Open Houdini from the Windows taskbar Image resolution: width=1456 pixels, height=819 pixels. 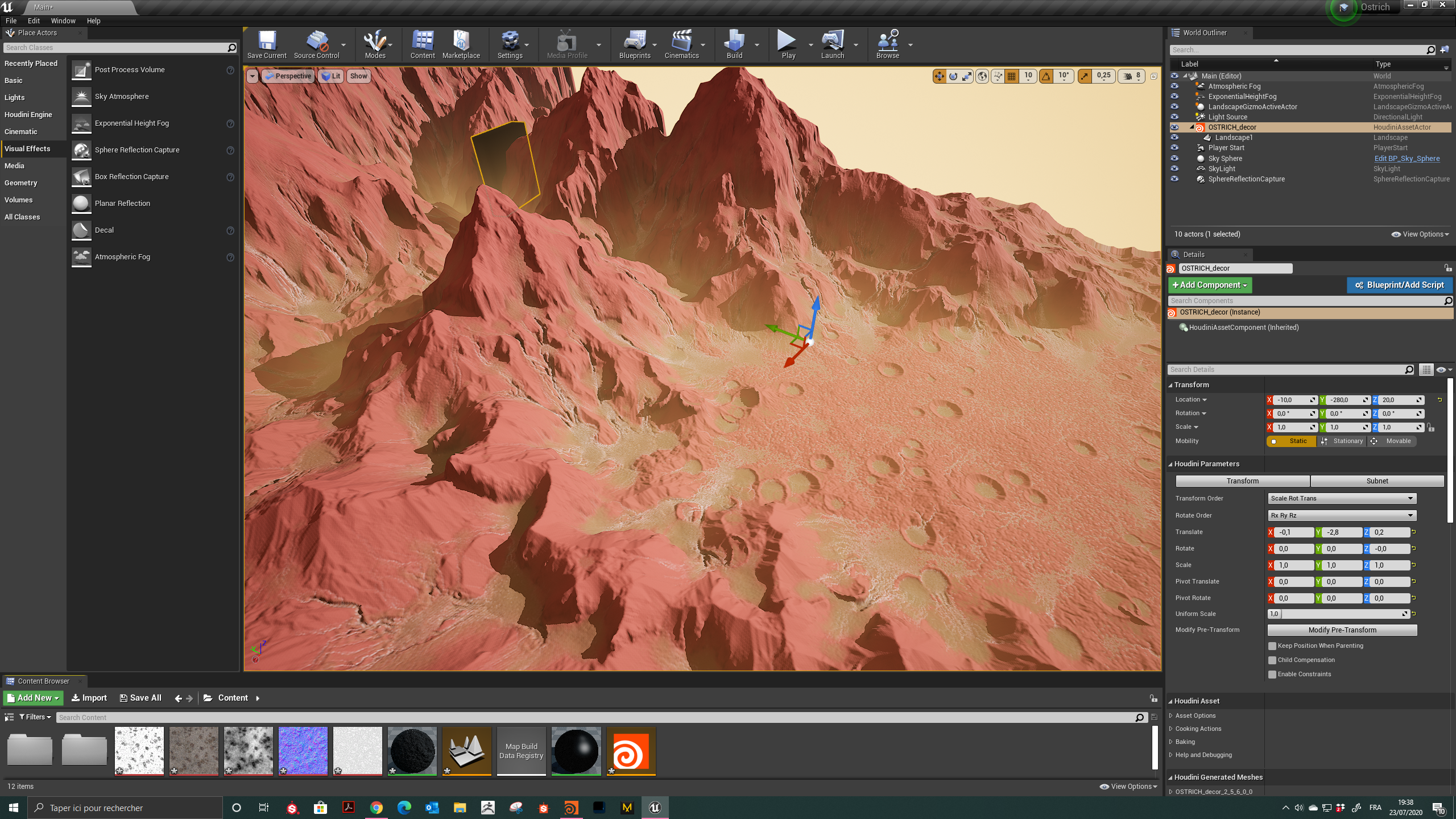click(x=571, y=808)
